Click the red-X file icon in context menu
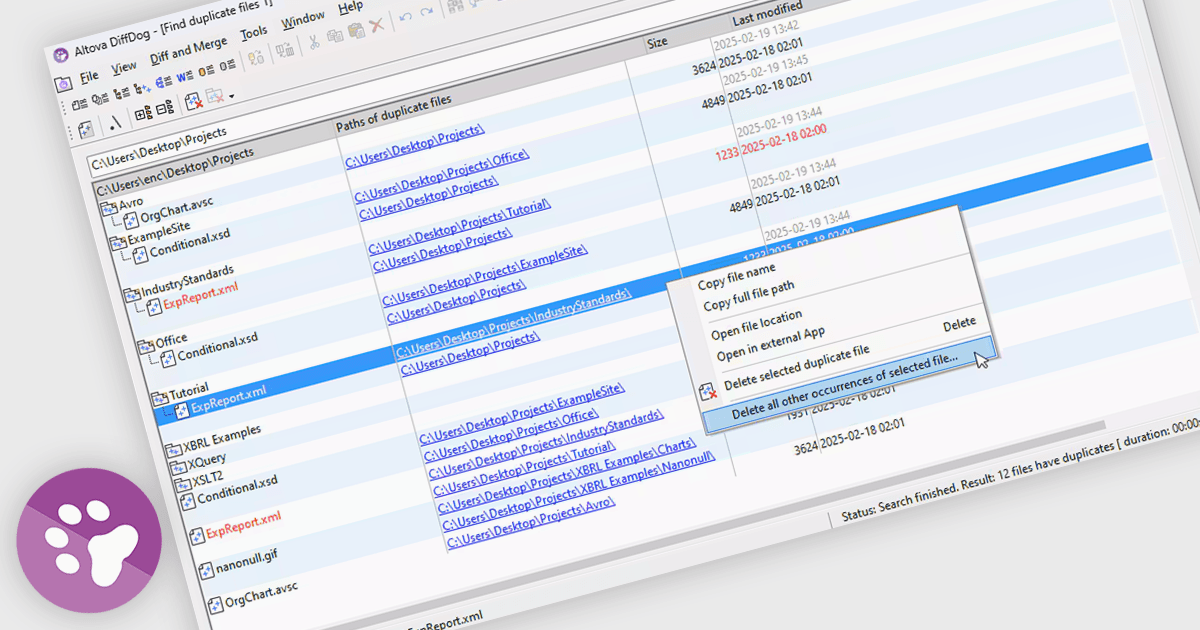Screen dimensions: 1200x630 (707, 391)
